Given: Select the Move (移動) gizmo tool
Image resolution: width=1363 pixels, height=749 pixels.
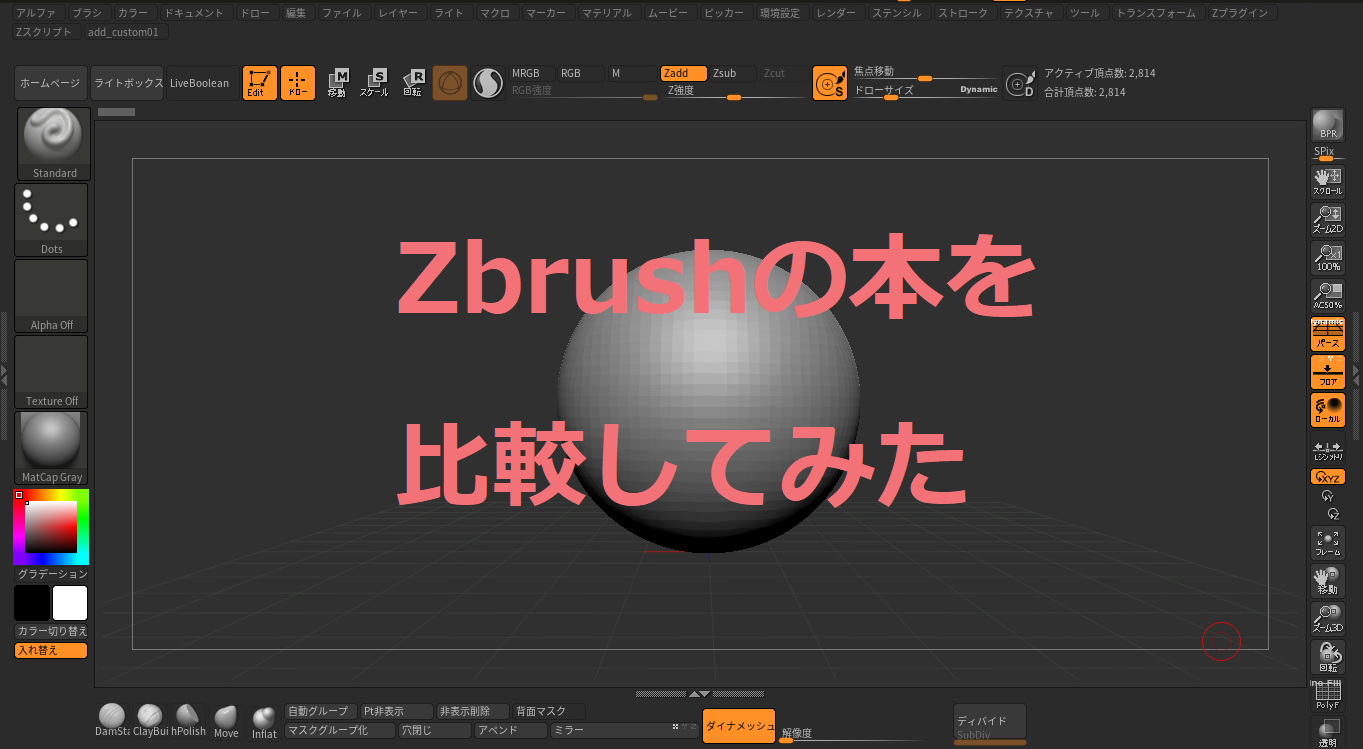Looking at the screenshot, I should [336, 83].
